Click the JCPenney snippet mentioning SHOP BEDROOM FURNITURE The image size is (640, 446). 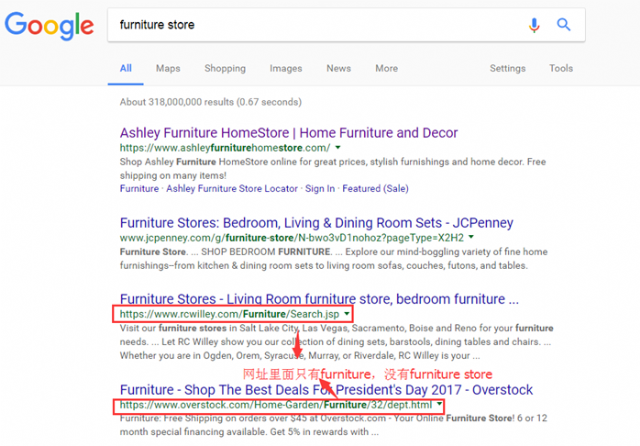coord(333,258)
